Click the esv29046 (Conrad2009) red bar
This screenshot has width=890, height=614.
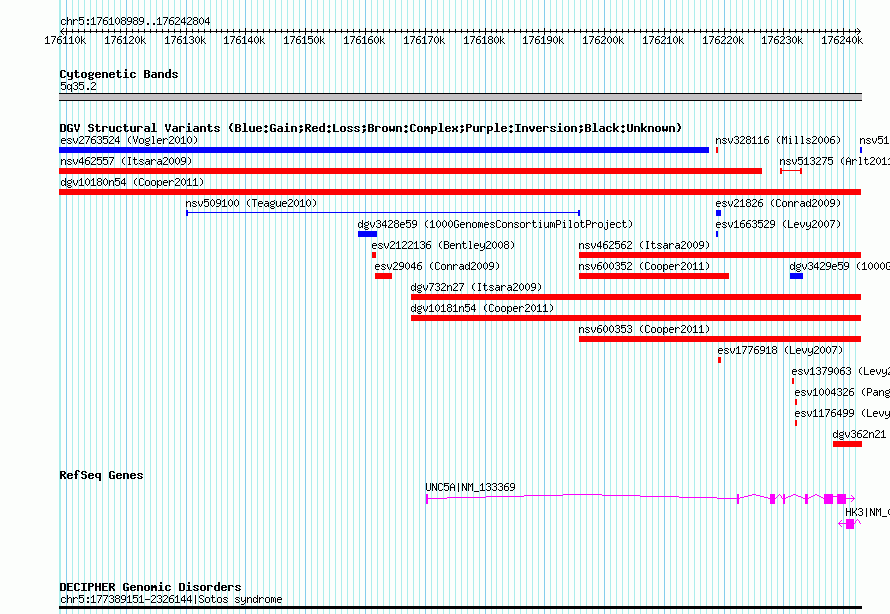pyautogui.click(x=383, y=276)
